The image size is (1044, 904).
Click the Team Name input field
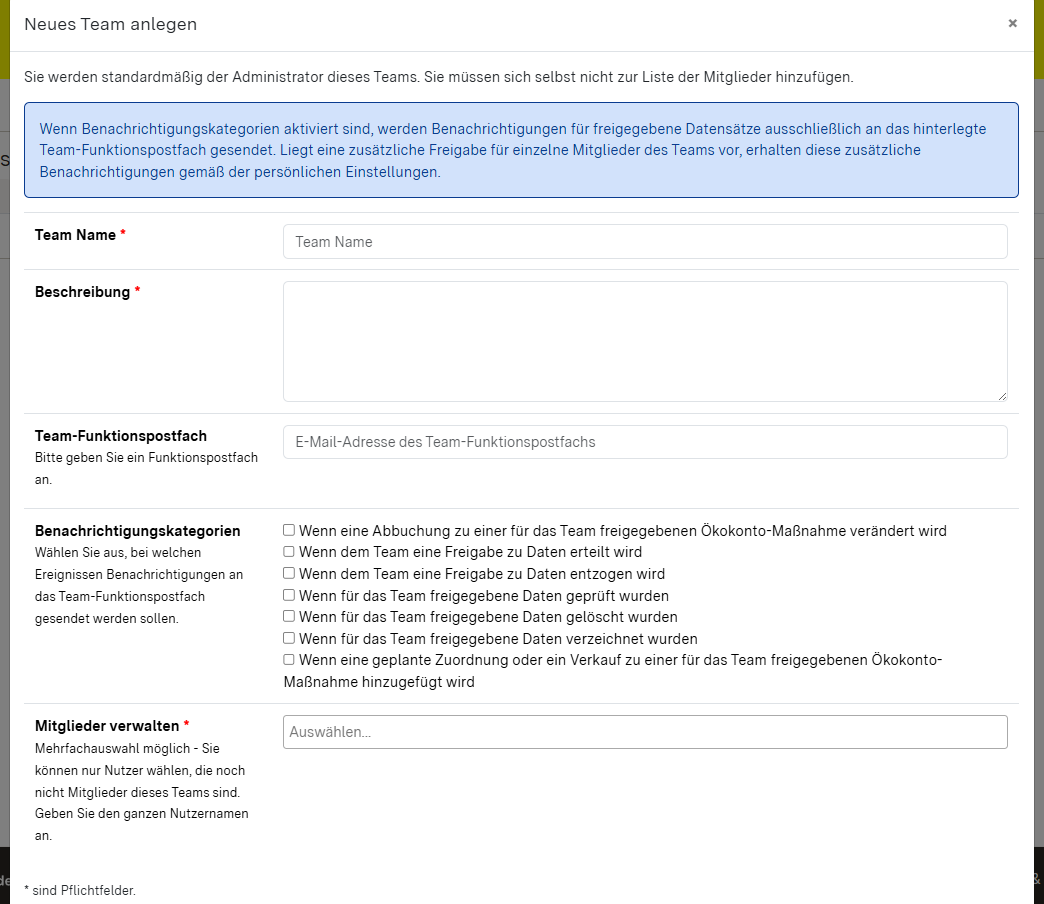tap(645, 242)
